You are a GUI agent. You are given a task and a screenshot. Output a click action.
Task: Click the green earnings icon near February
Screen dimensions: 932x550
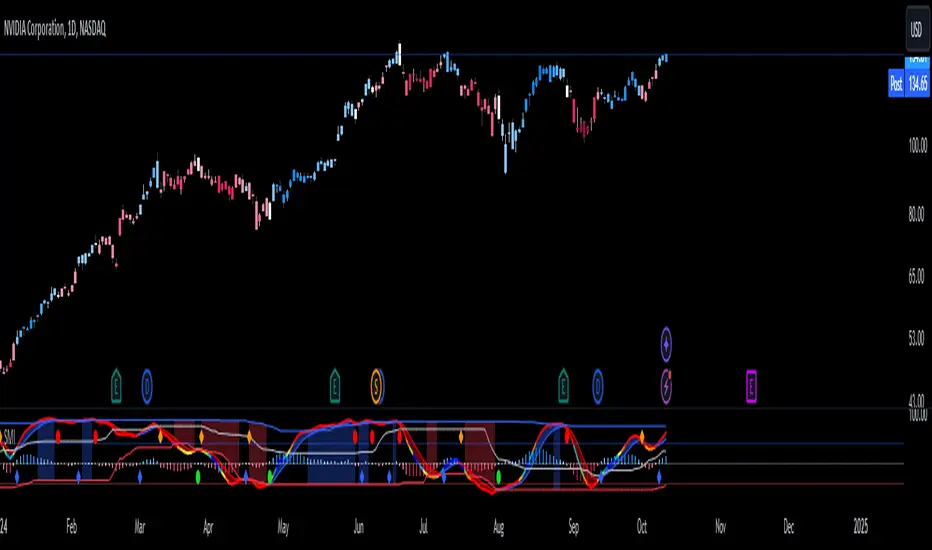pyautogui.click(x=116, y=386)
